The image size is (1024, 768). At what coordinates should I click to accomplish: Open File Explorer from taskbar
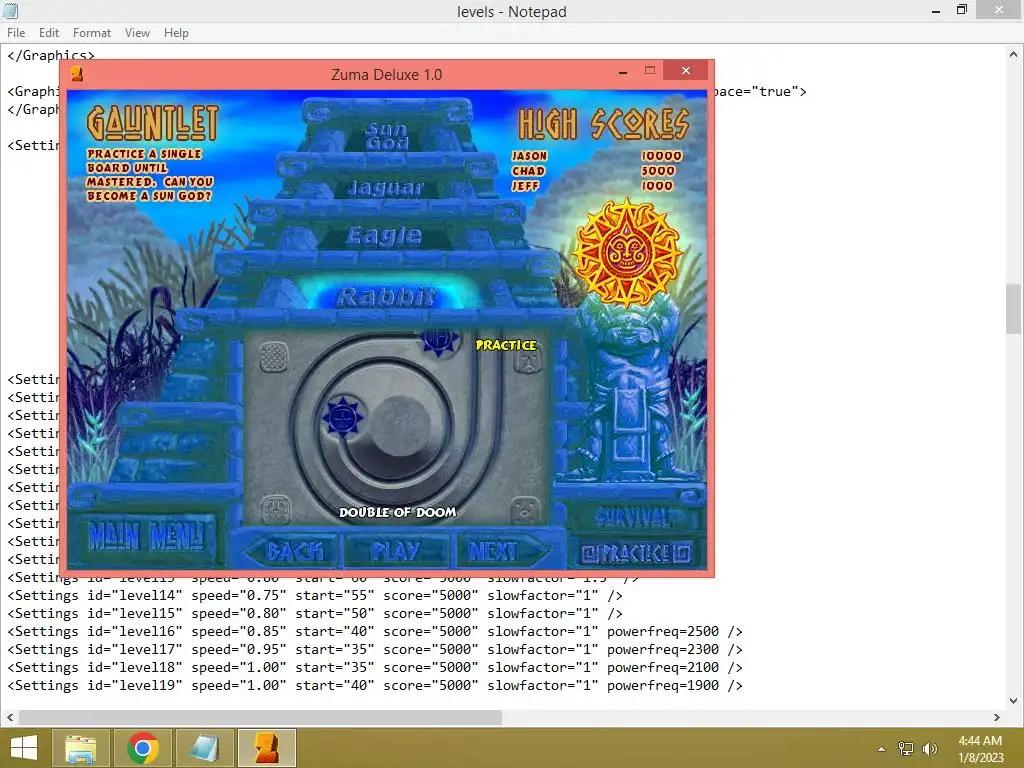[x=81, y=748]
